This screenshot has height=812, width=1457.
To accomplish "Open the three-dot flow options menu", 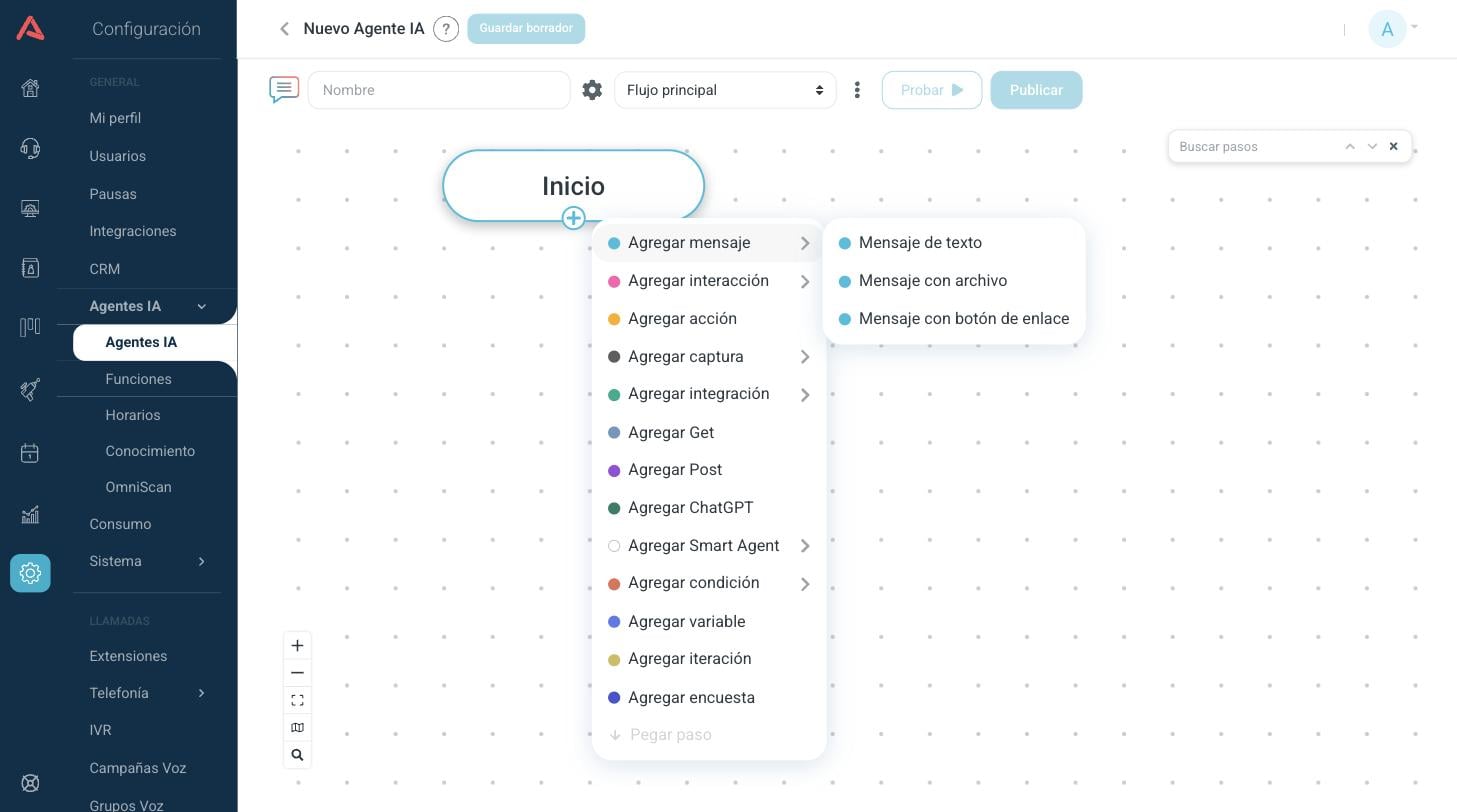I will (857, 90).
